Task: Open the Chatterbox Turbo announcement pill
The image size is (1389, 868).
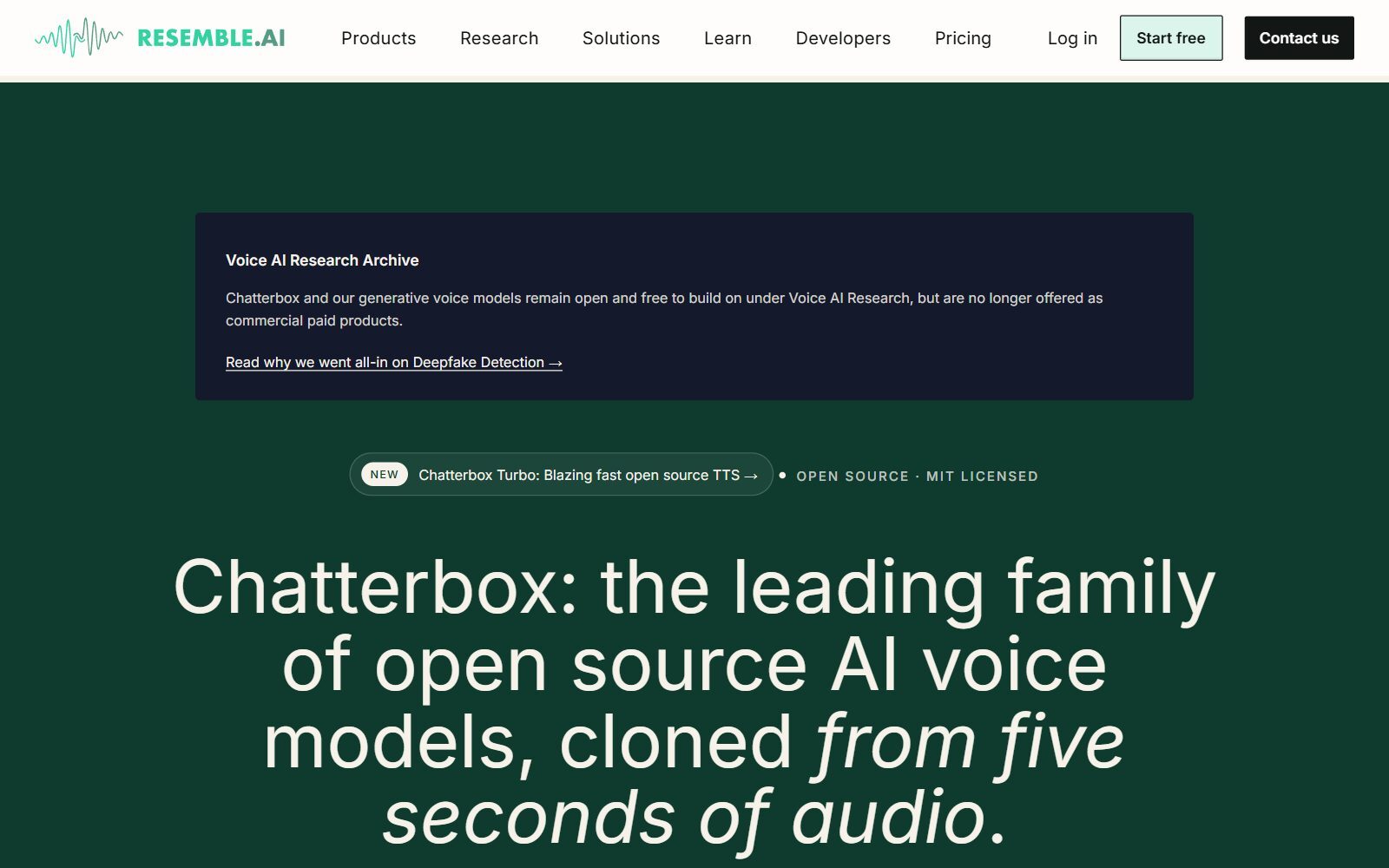Action: tap(561, 475)
